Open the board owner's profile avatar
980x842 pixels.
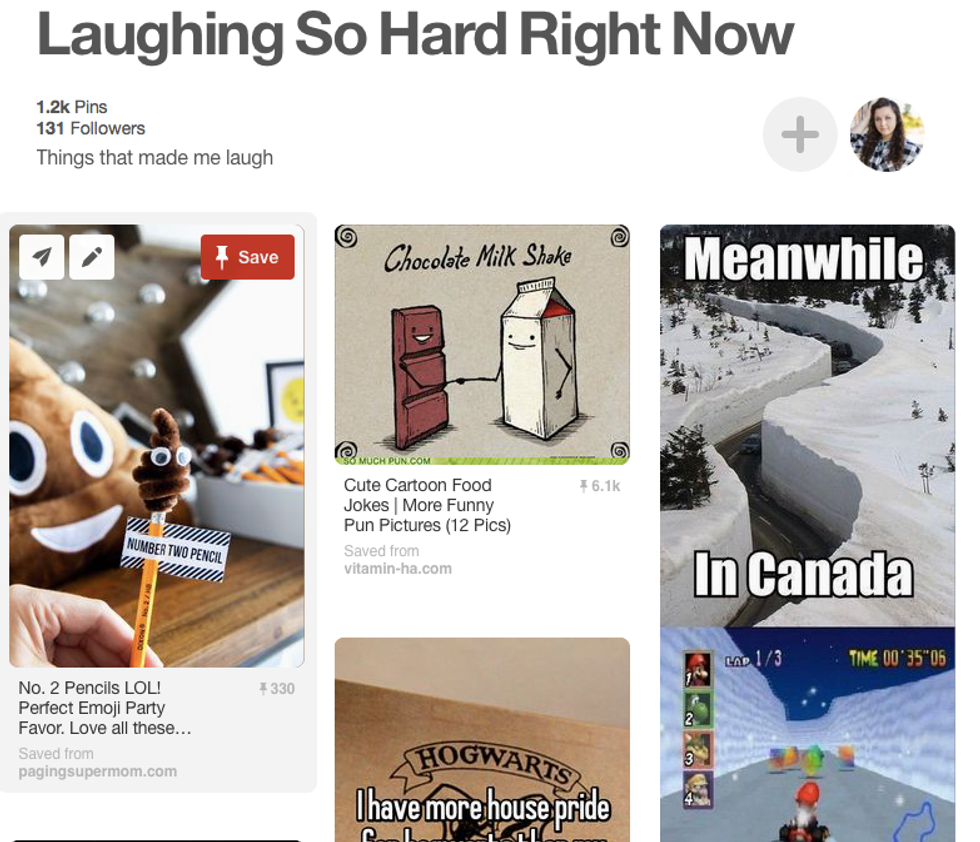pyautogui.click(x=887, y=134)
